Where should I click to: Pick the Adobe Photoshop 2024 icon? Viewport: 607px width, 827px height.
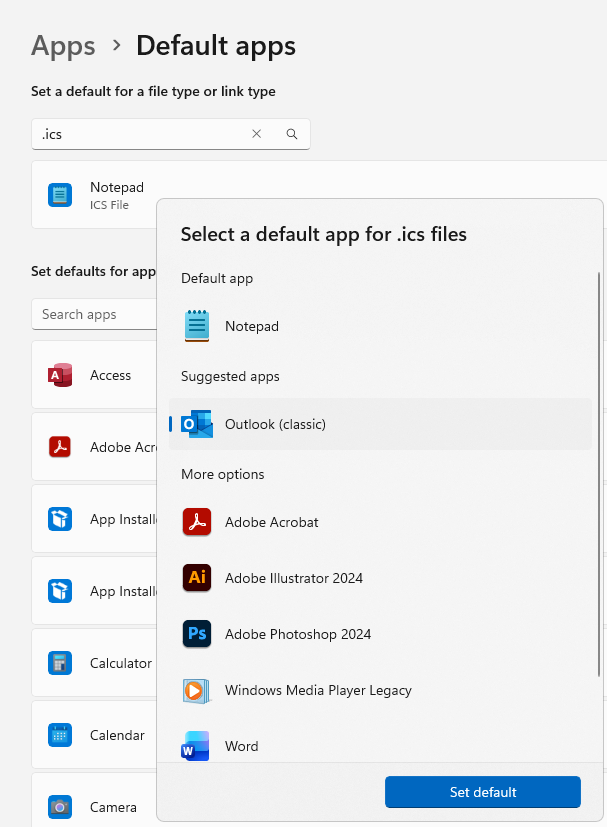[x=197, y=634]
